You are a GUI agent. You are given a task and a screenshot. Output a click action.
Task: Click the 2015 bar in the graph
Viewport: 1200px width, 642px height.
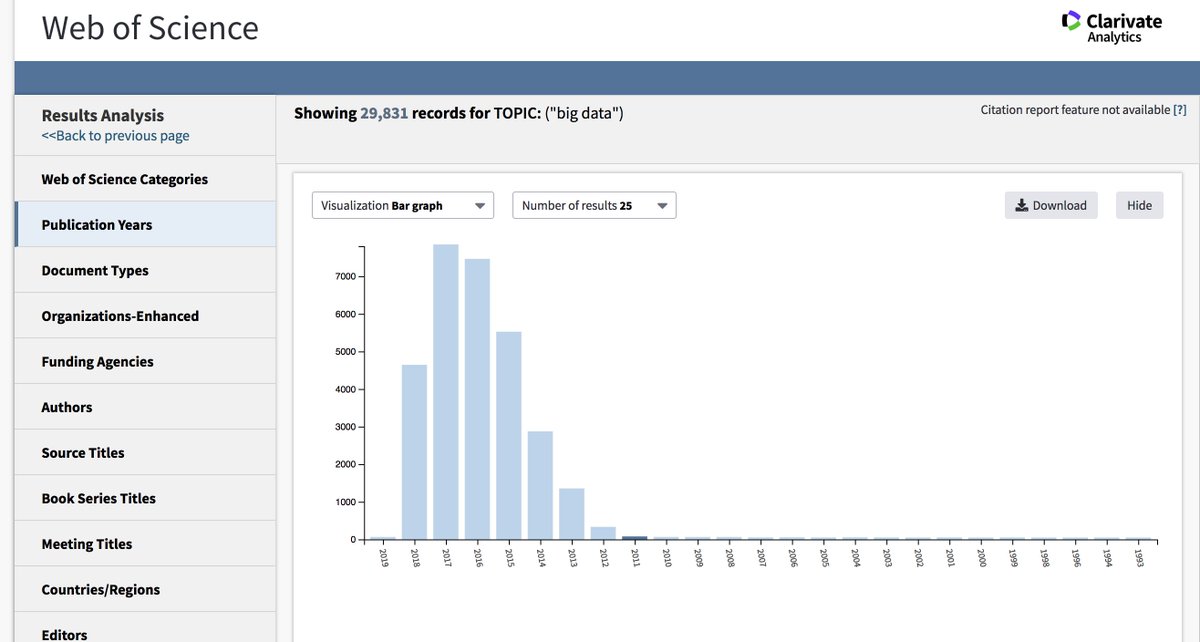pyautogui.click(x=509, y=436)
